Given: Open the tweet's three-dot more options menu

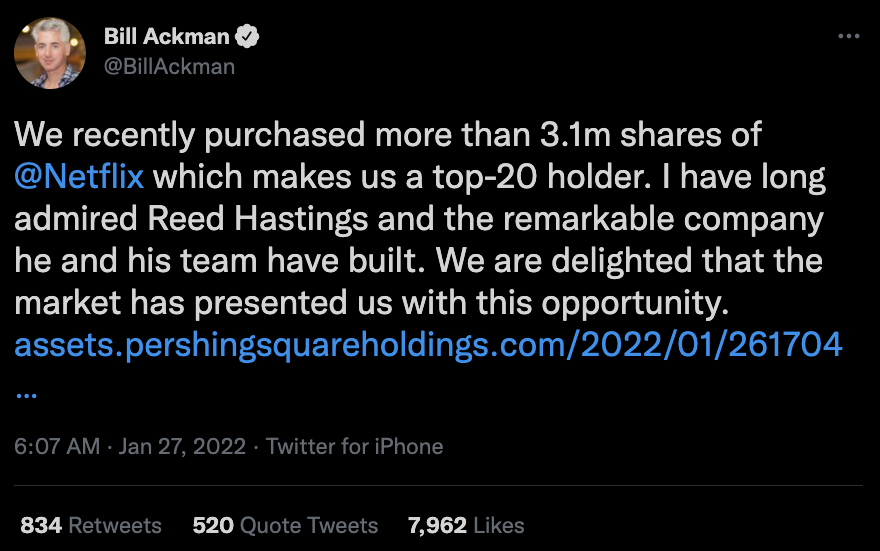Looking at the screenshot, I should [848, 37].
